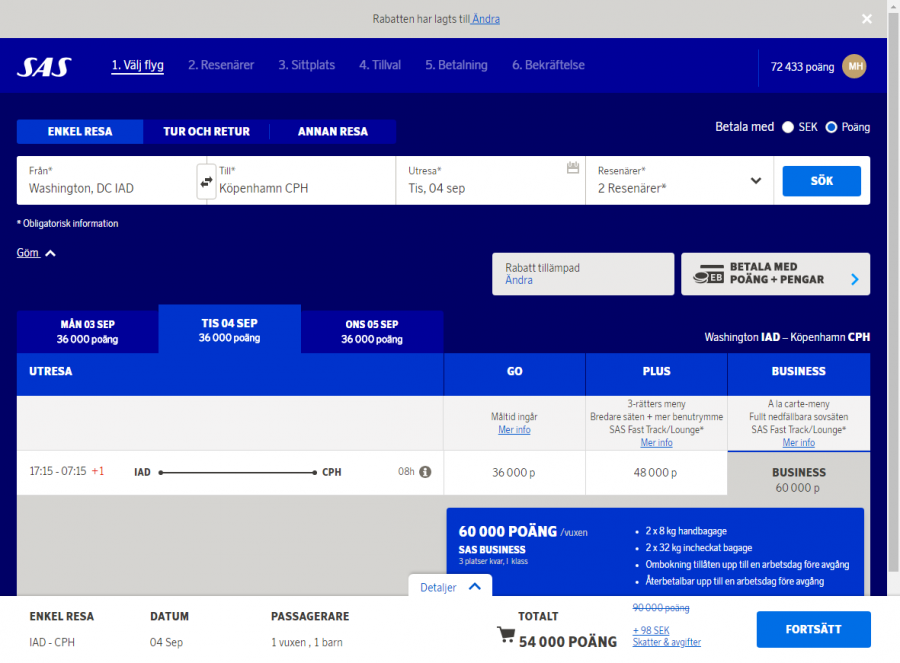900x663 pixels.
Task: Select Poäng as payment method
Action: point(832,127)
